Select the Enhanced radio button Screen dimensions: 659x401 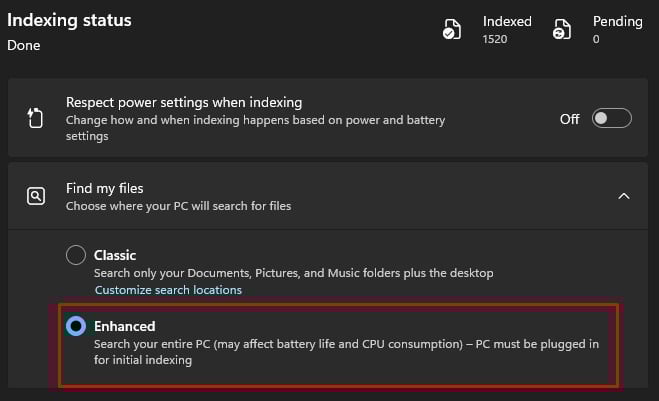coord(76,326)
